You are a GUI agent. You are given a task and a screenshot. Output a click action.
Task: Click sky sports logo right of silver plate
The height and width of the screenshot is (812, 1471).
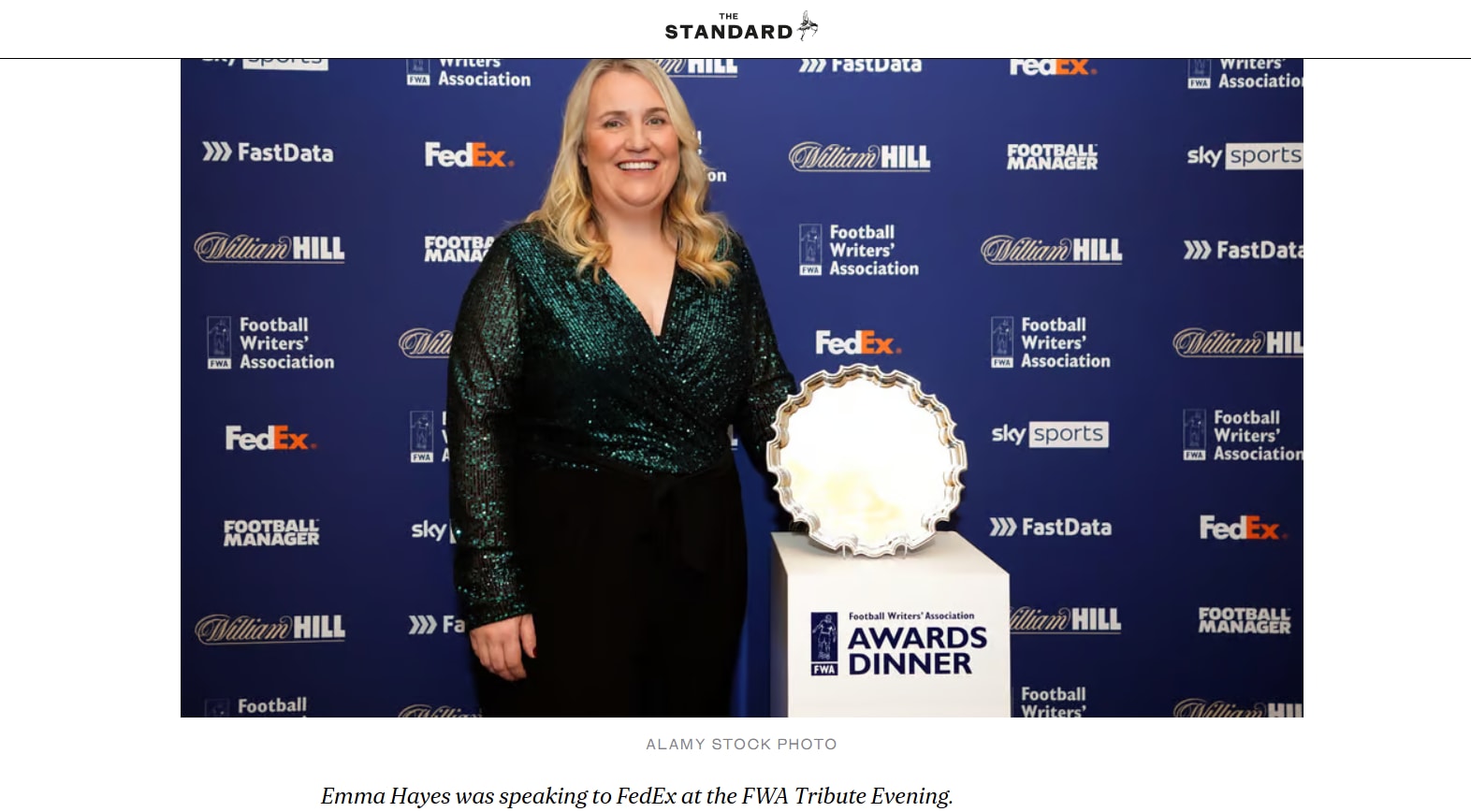point(1050,434)
